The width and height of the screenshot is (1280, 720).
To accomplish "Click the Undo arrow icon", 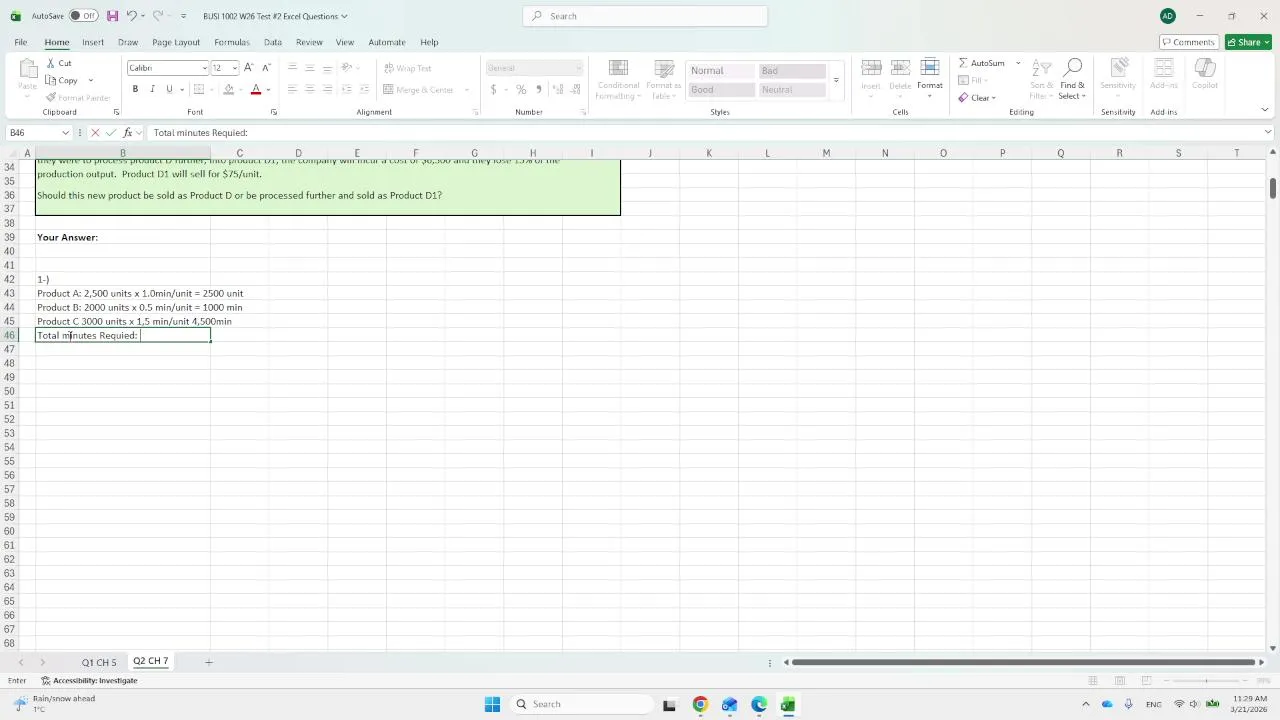I will [x=131, y=16].
